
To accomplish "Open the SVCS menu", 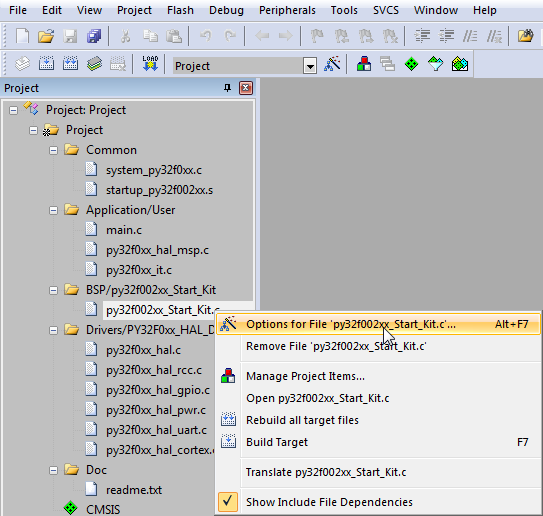I will [x=386, y=10].
